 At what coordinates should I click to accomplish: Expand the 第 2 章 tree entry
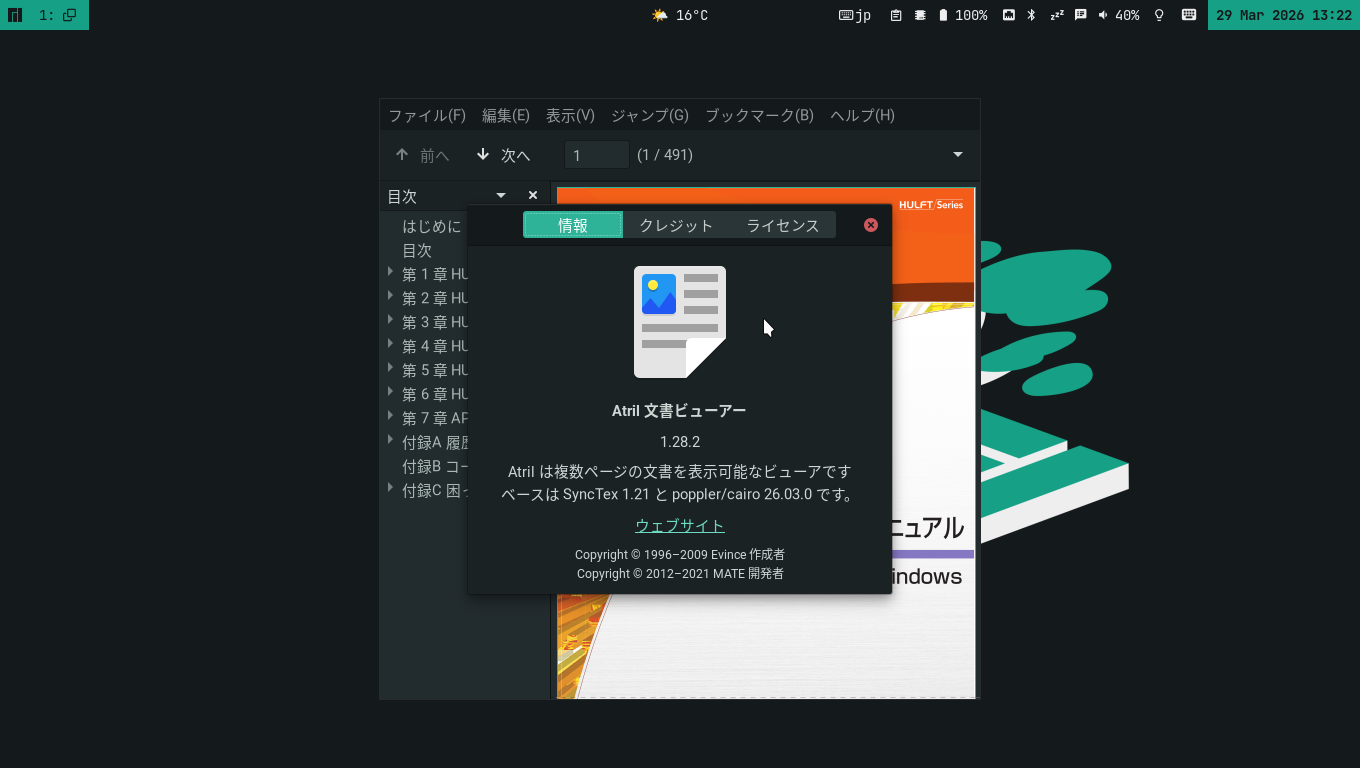(390, 296)
